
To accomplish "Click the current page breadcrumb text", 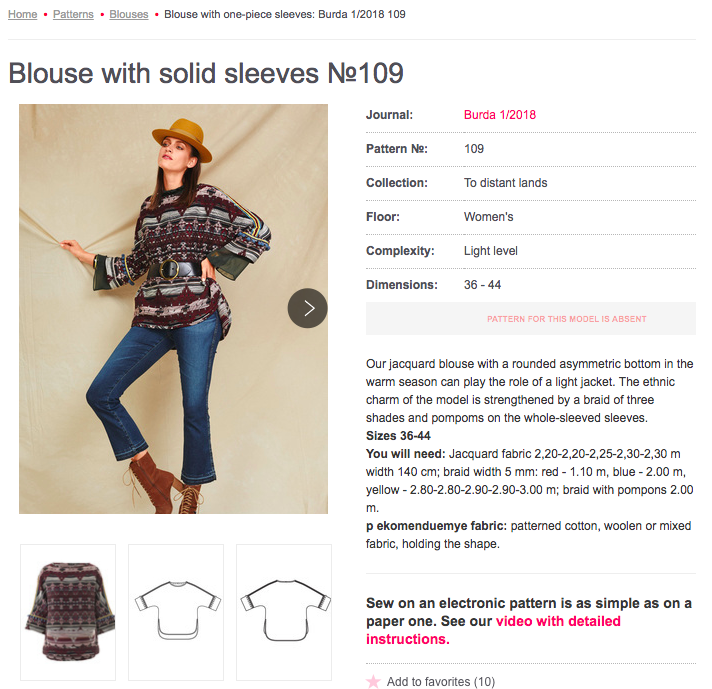I will tap(285, 15).
